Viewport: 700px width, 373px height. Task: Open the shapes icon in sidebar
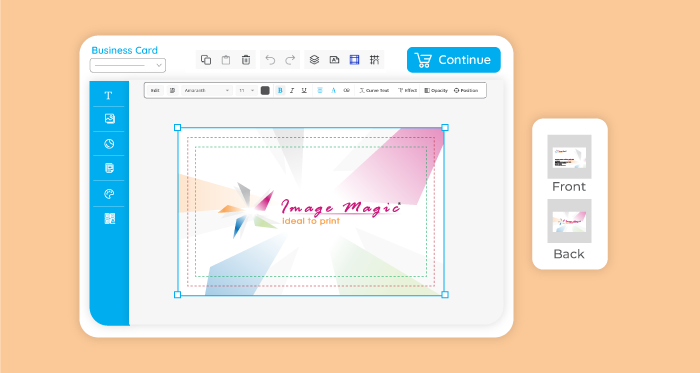point(109,144)
